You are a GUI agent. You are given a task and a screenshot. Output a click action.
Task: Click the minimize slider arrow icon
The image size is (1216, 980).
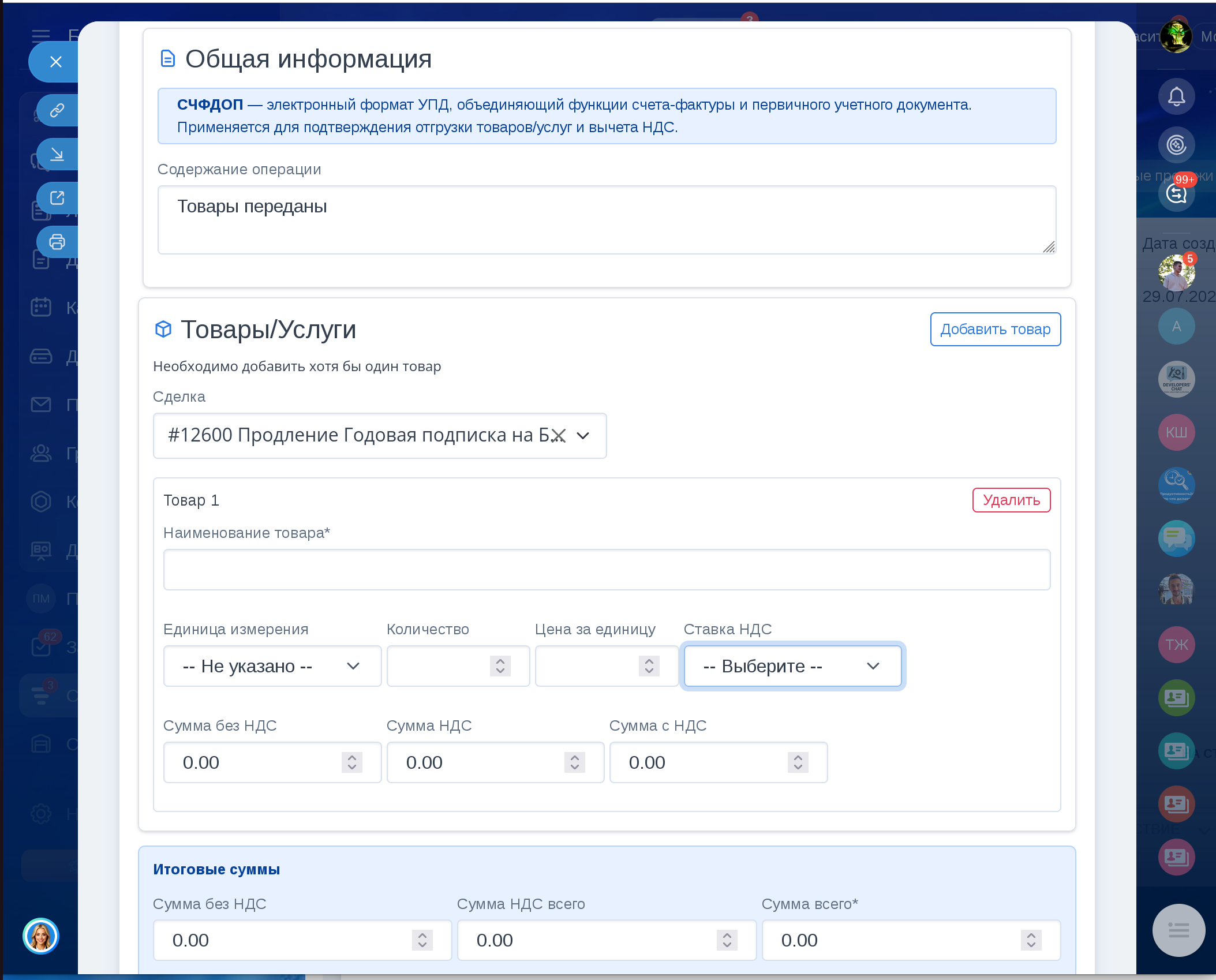click(x=57, y=154)
